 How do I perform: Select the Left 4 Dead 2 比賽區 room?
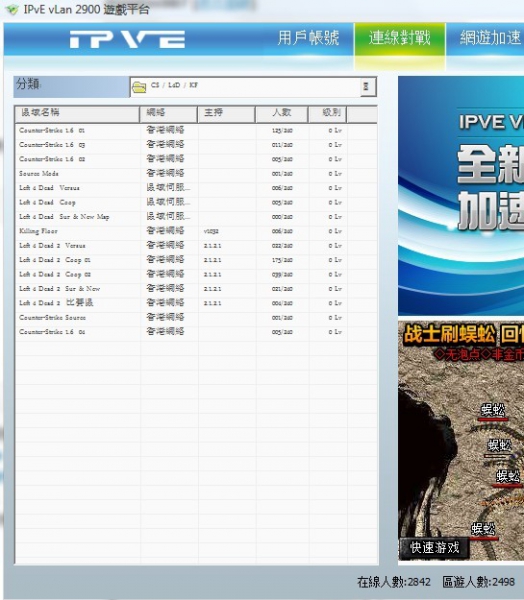pyautogui.click(x=196, y=303)
